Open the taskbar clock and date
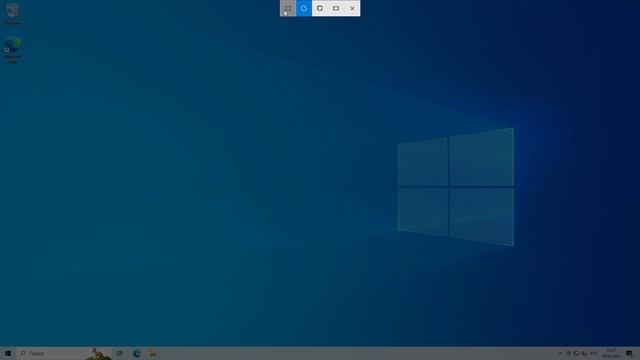This screenshot has height=360, width=640. [611, 353]
